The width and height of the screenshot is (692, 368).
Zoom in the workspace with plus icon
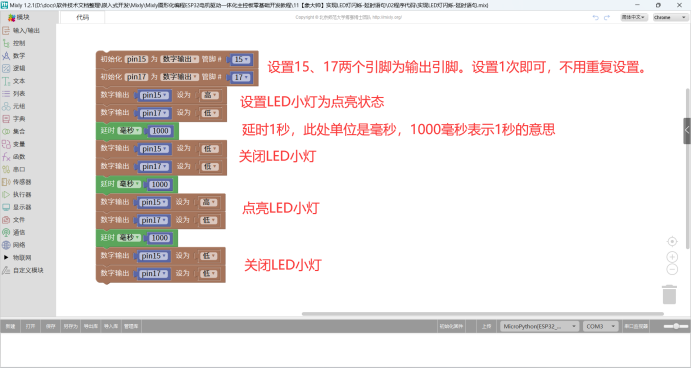672,257
